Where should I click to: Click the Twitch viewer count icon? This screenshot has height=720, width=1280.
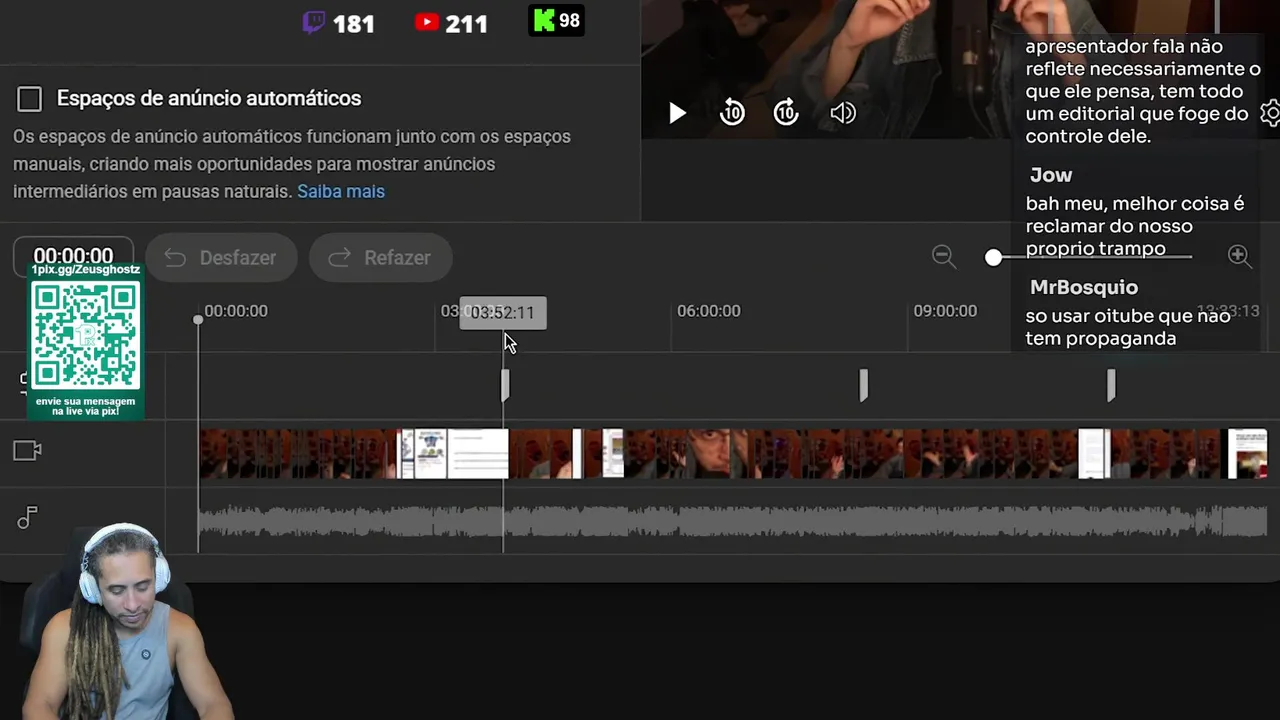pos(313,22)
